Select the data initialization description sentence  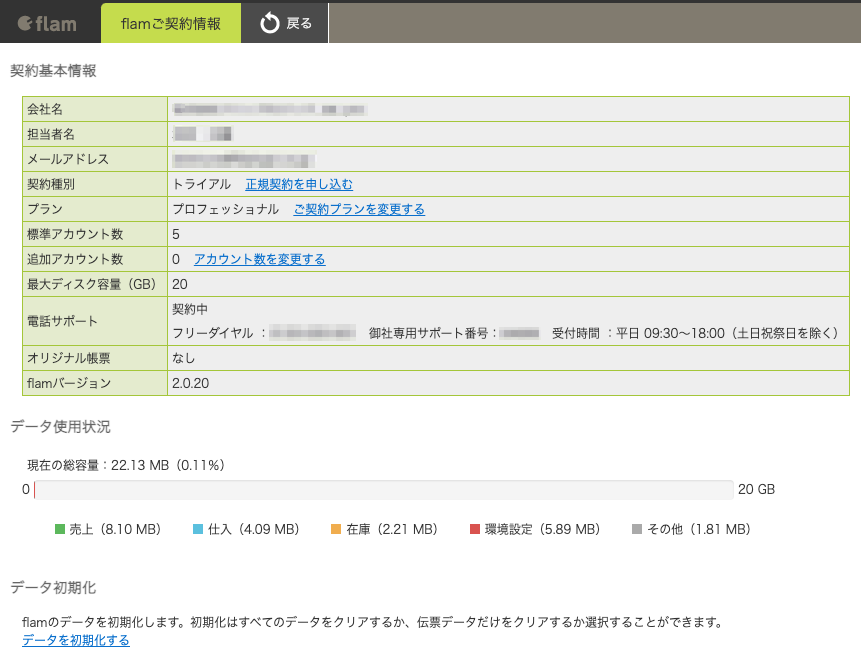(x=372, y=622)
